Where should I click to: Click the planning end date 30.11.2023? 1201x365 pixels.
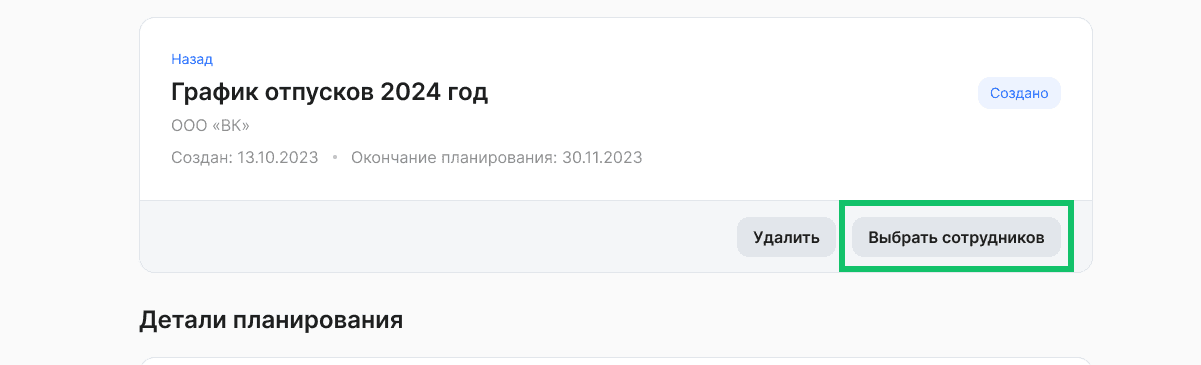tap(602, 157)
